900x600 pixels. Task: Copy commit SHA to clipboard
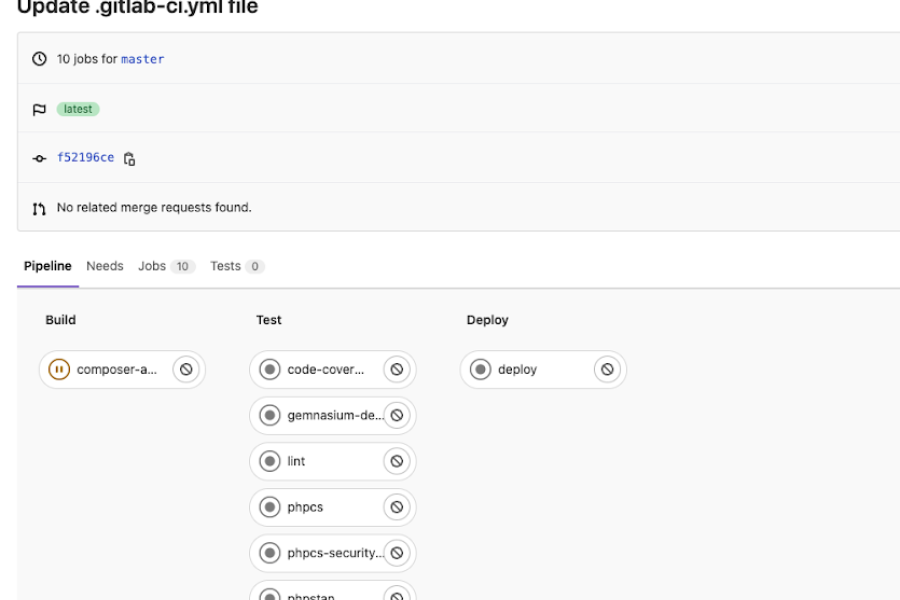click(130, 158)
